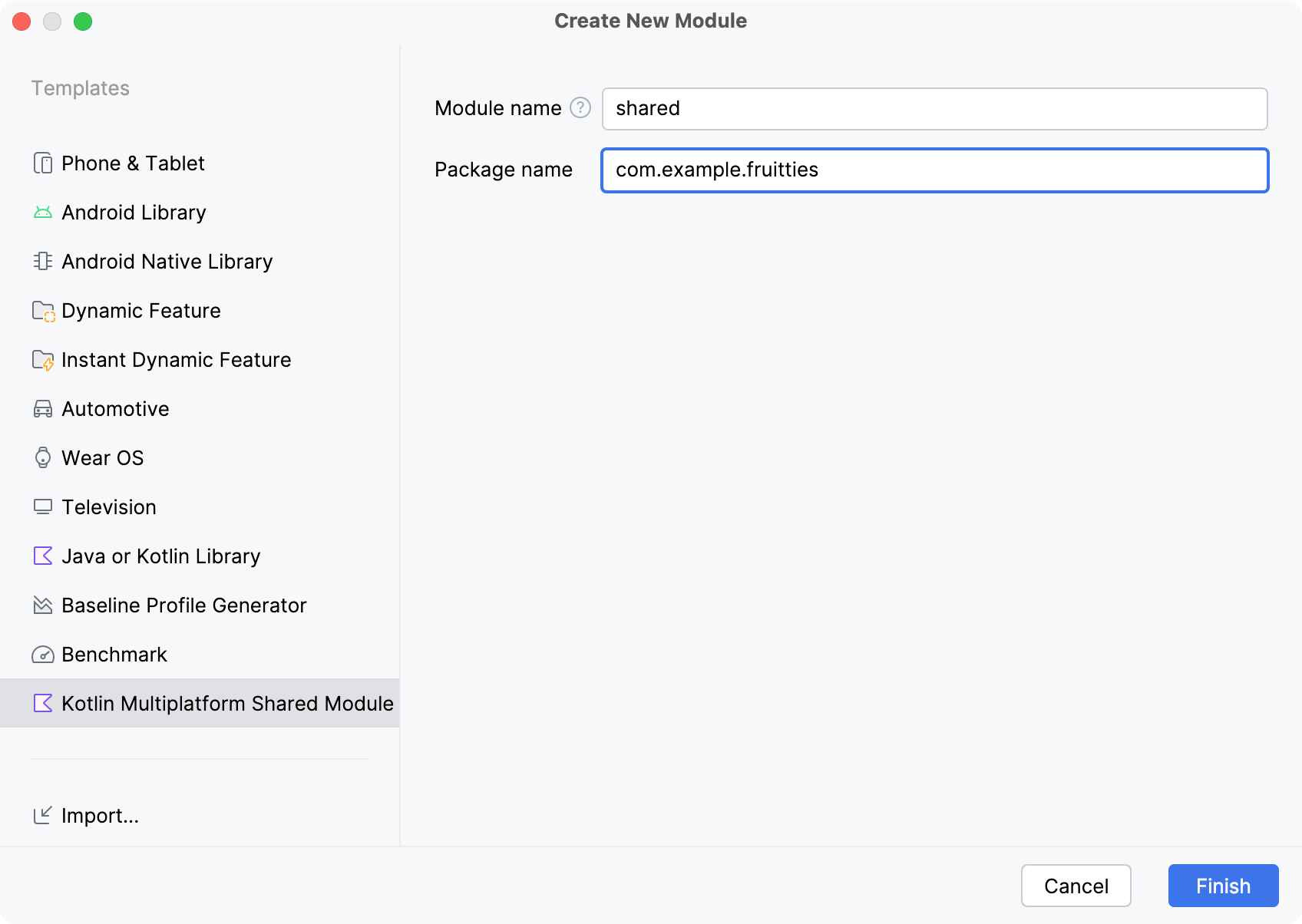
Task: Select the Wear OS watch icon
Action: point(44,457)
